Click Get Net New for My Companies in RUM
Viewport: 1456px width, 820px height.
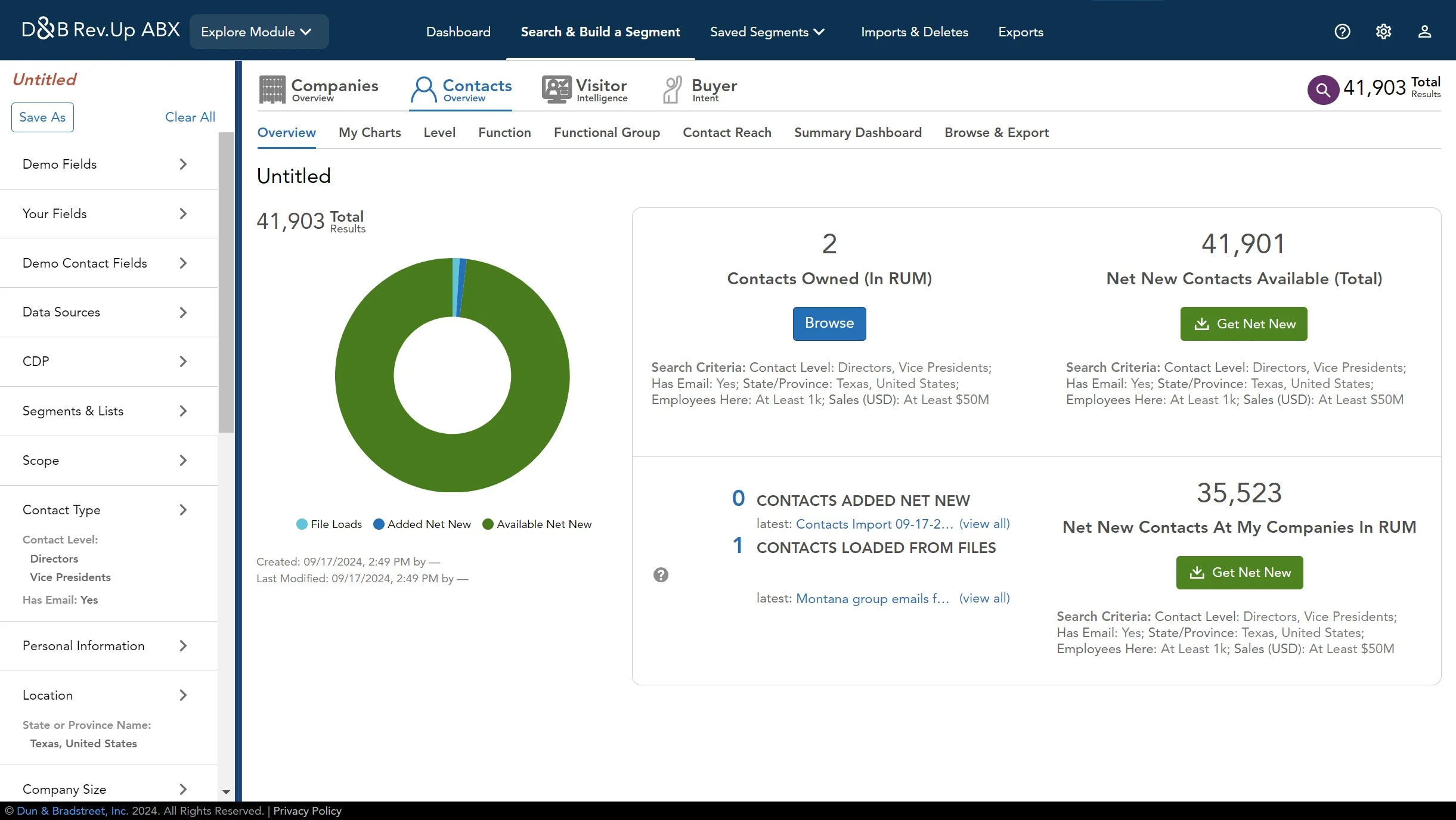pyautogui.click(x=1240, y=573)
